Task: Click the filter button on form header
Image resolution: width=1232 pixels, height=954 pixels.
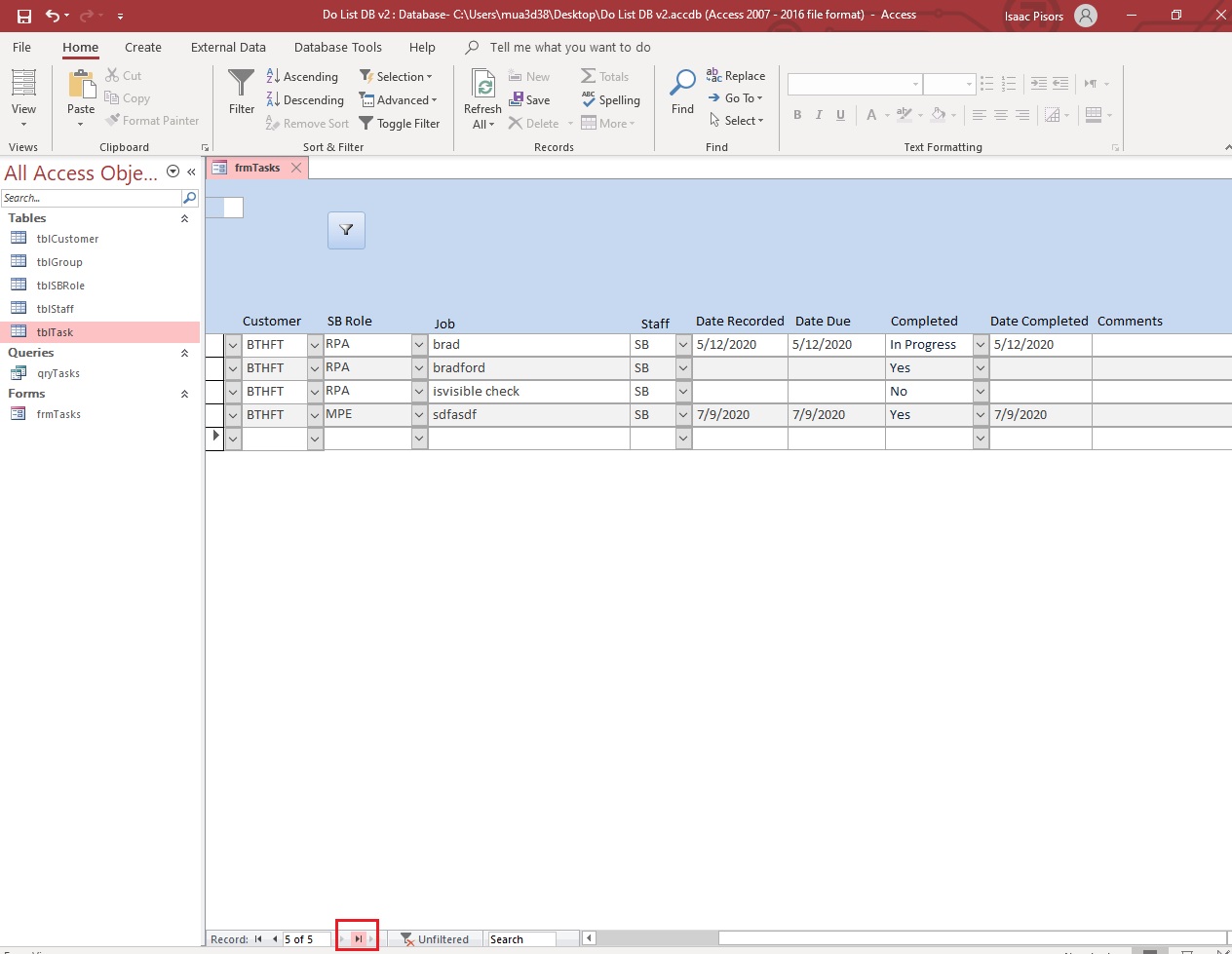Action: tap(346, 230)
